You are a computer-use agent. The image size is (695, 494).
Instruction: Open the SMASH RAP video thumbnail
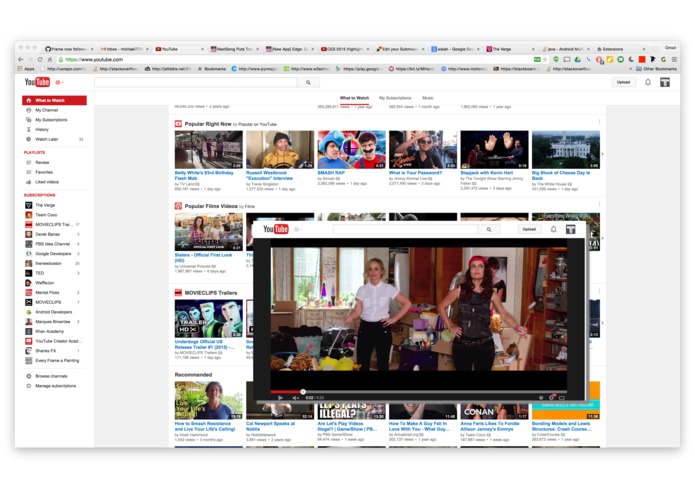(x=351, y=149)
